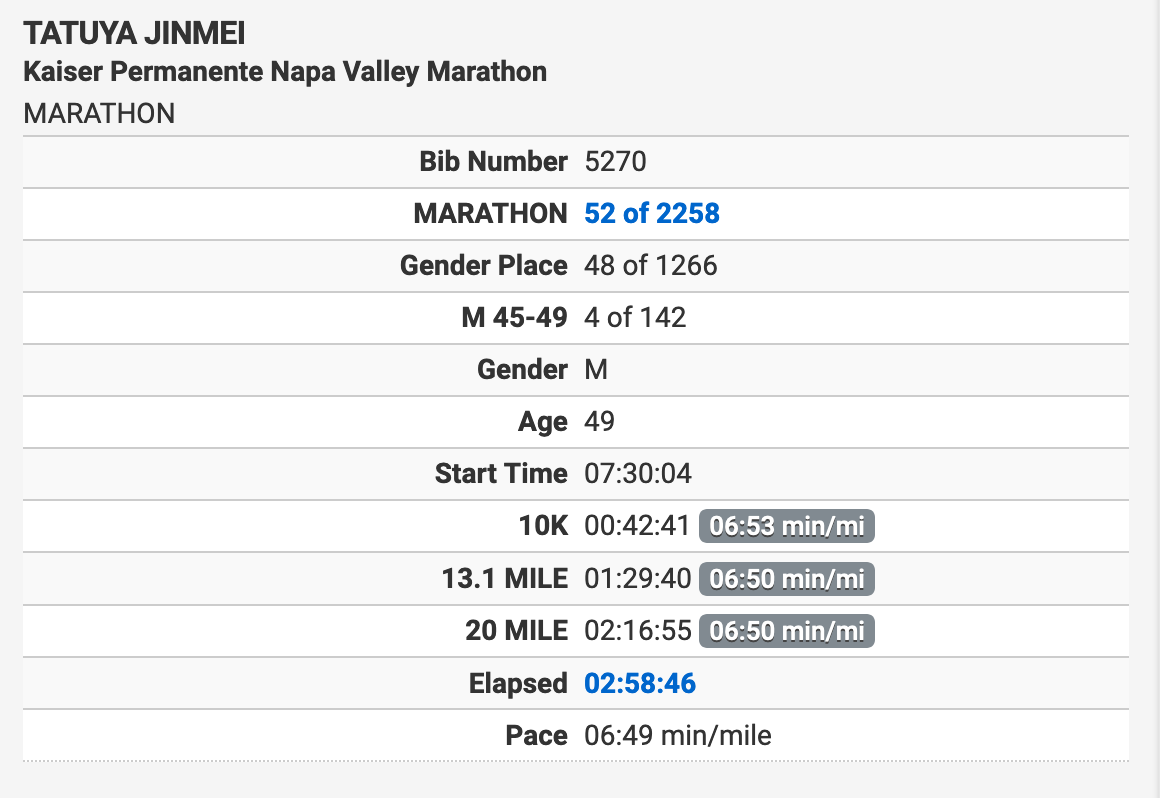
Task: Click the M 45-49 division result
Action: click(635, 317)
